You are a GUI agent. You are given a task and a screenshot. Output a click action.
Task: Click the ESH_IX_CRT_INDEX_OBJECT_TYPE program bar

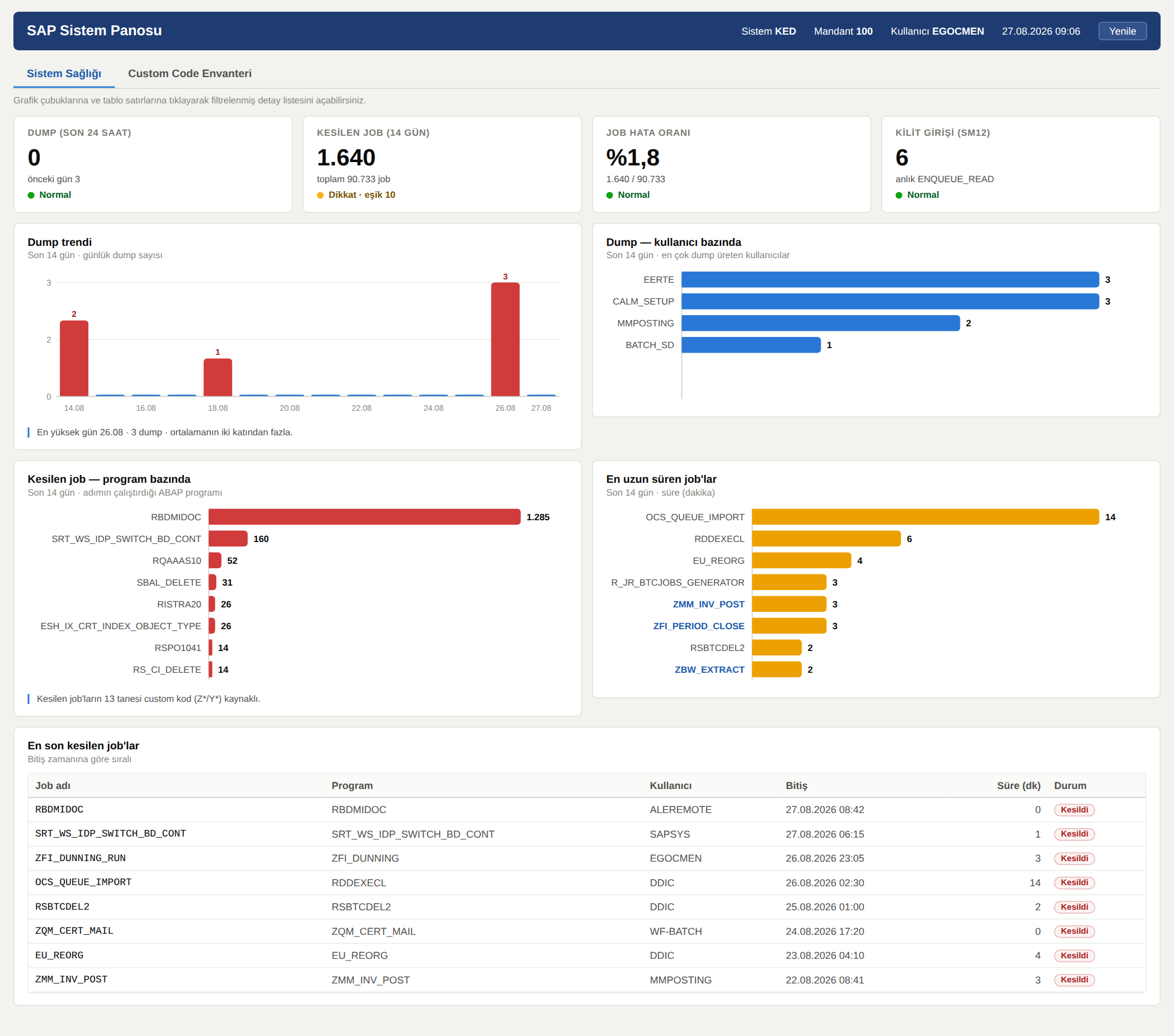pyautogui.click(x=212, y=626)
